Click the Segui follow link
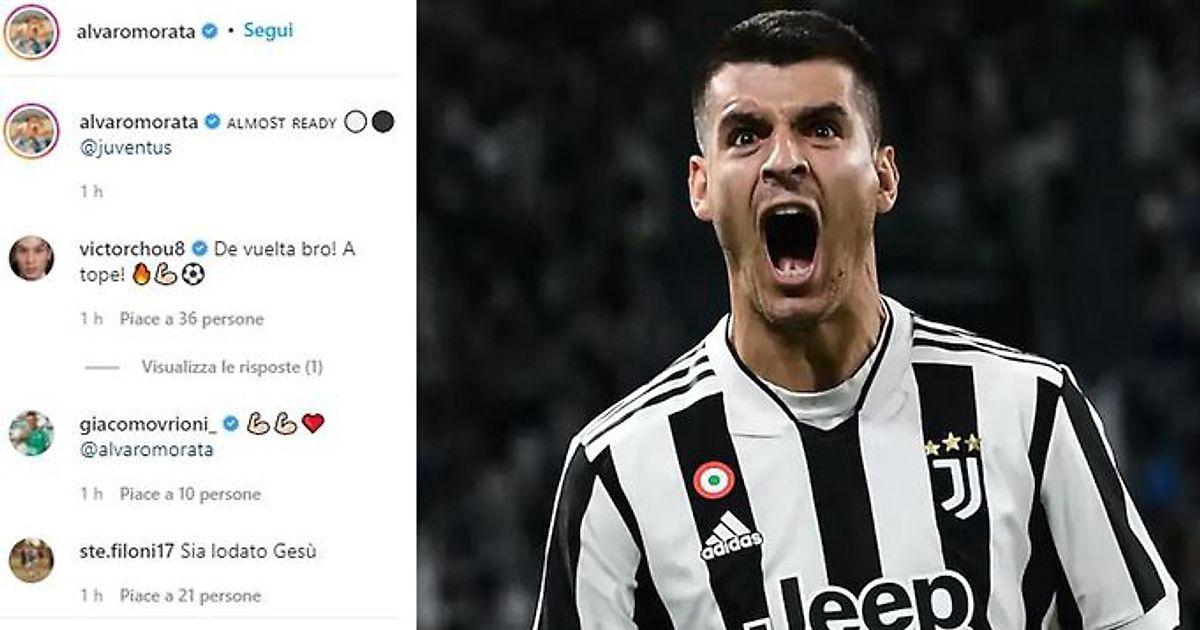This screenshot has height=630, width=1200. [268, 30]
